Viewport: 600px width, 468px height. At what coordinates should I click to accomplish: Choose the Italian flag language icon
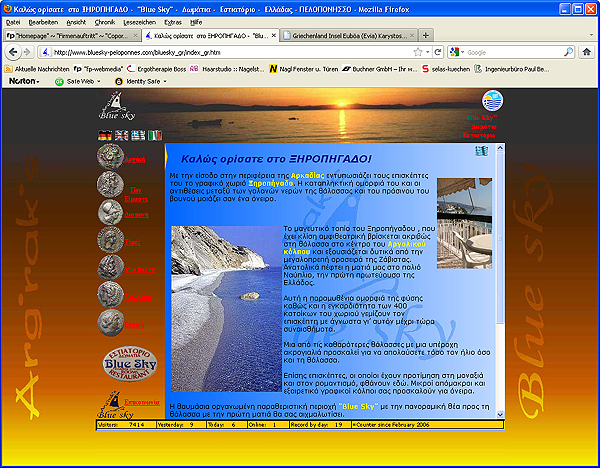154,135
